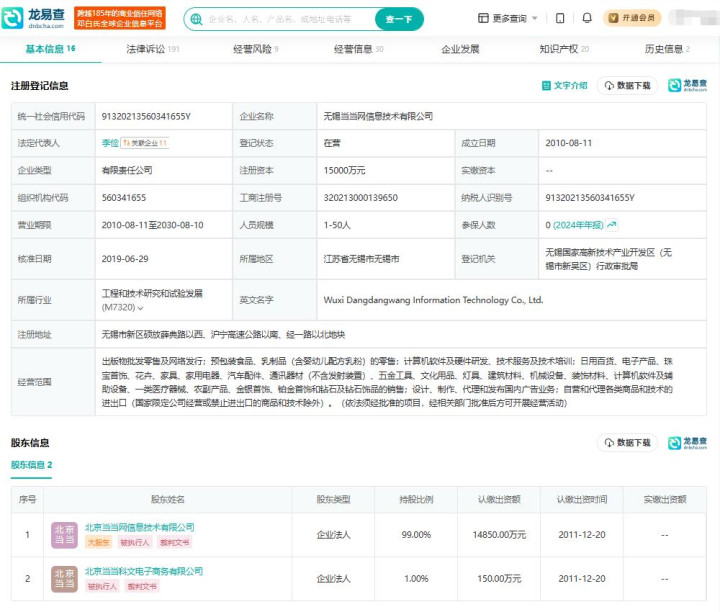
Task: Open the 知识产权 tab
Action: tap(564, 49)
